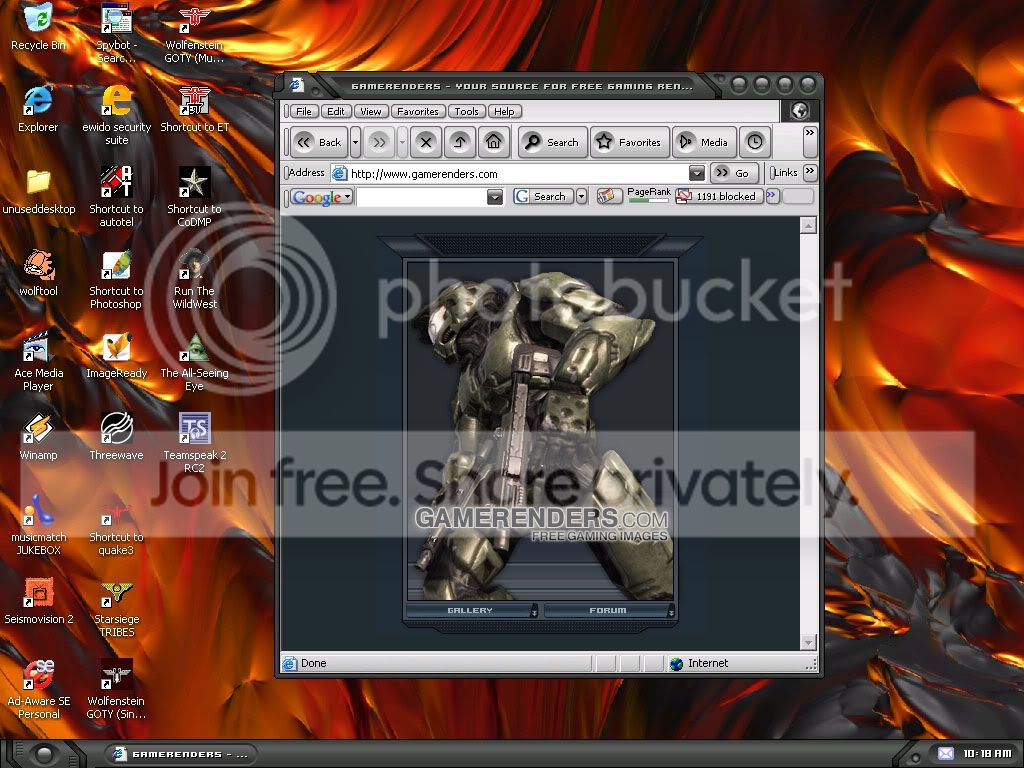
Task: Launch ewido security suite icon
Action: 116,116
